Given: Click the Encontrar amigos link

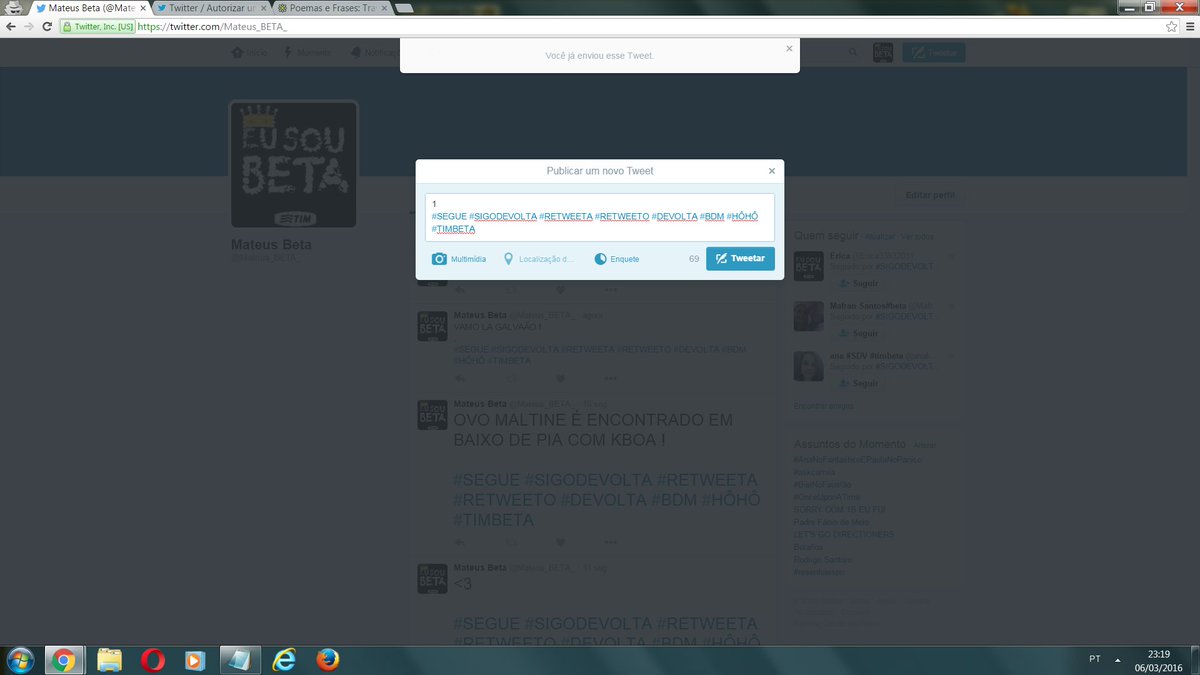Looking at the screenshot, I should 824,406.
